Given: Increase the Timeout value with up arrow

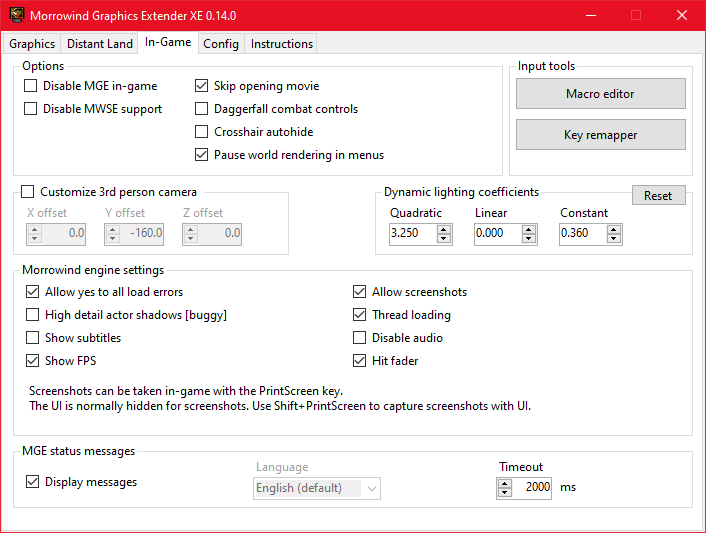Looking at the screenshot, I should 505,484.
